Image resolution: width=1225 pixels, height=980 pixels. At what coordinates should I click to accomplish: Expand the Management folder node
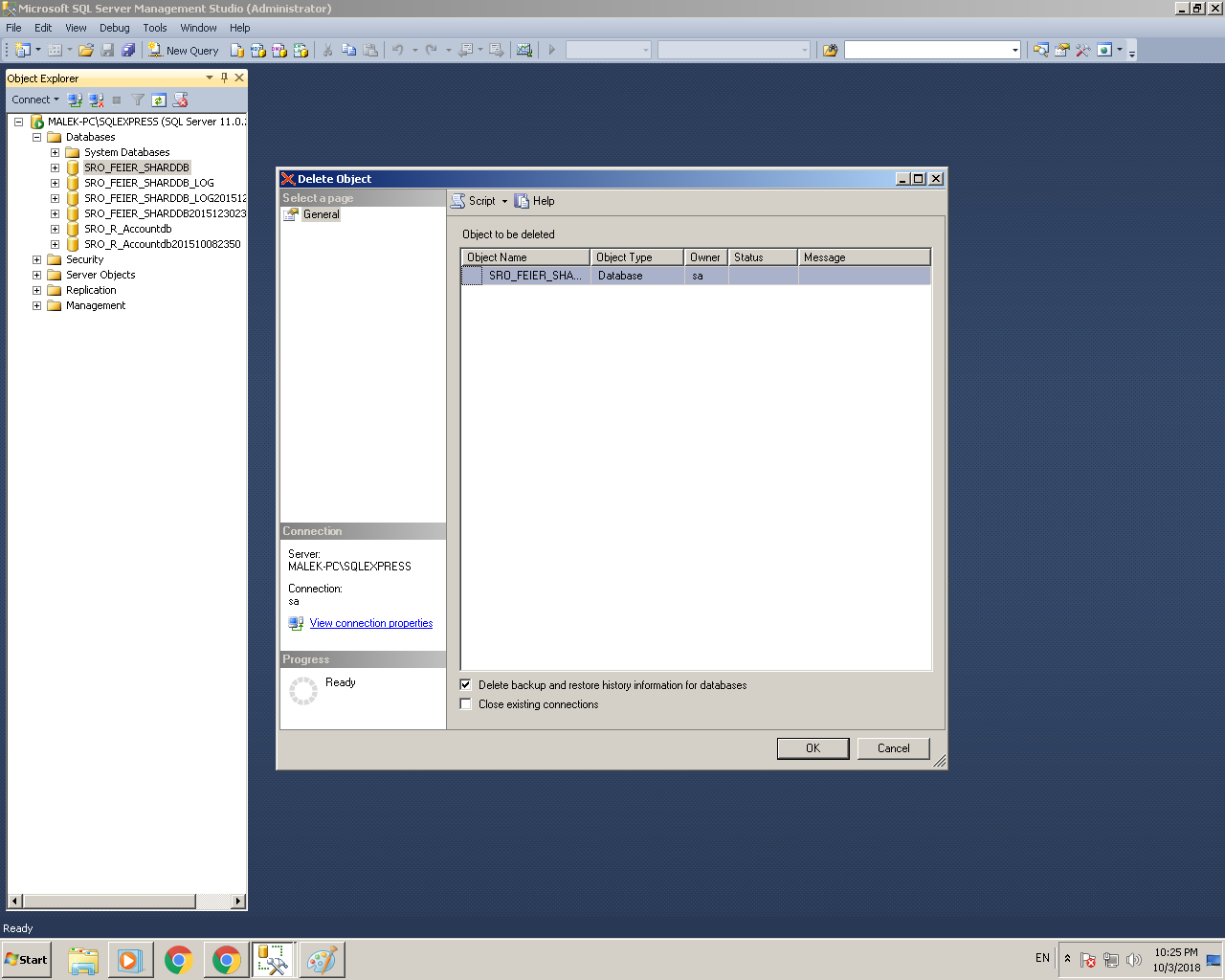(x=36, y=305)
